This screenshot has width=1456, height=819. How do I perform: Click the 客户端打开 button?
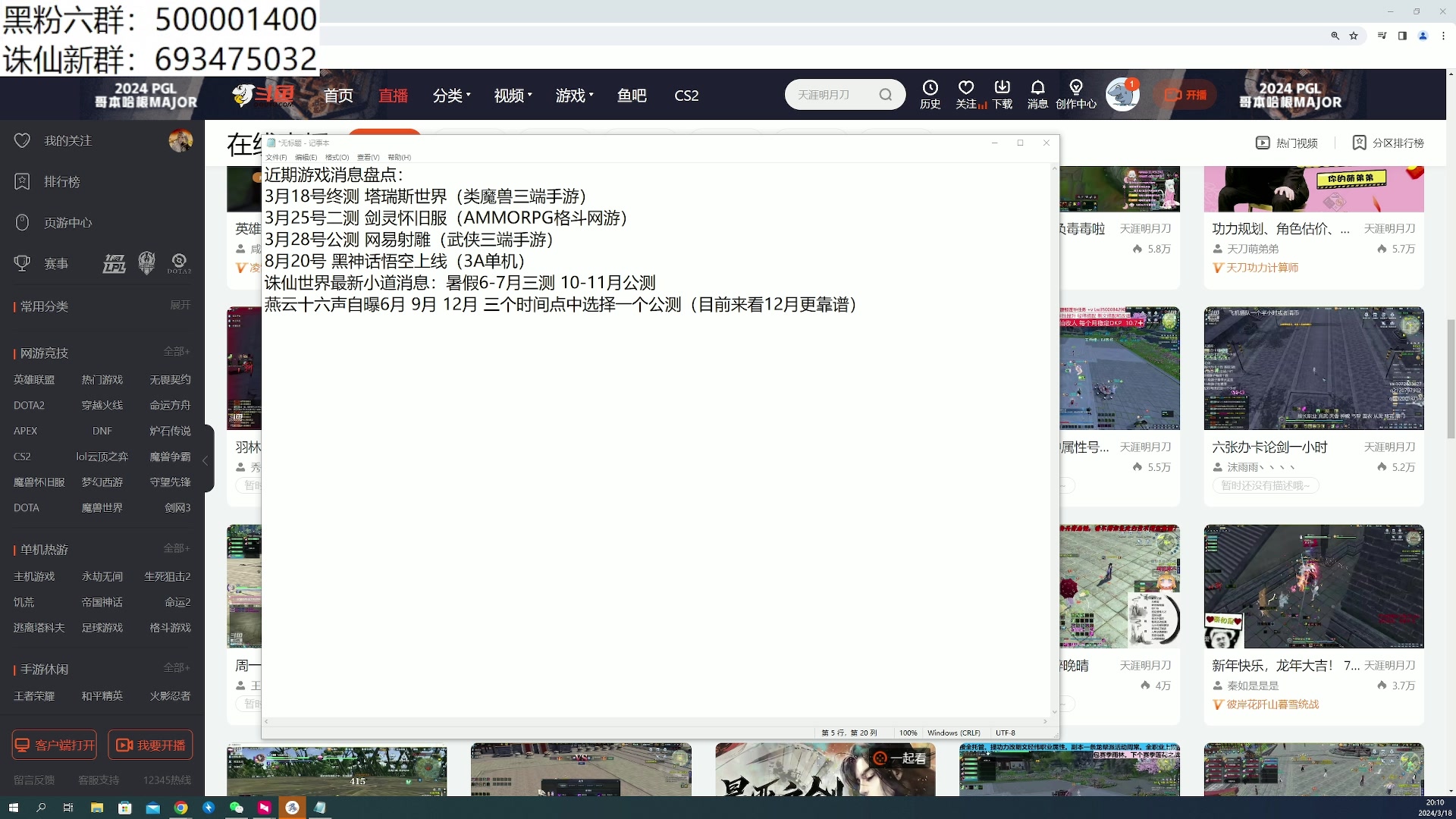53,745
